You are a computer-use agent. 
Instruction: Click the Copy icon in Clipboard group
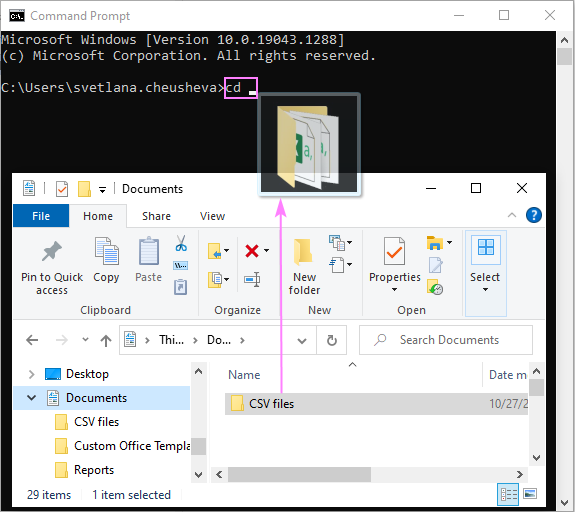pos(106,251)
